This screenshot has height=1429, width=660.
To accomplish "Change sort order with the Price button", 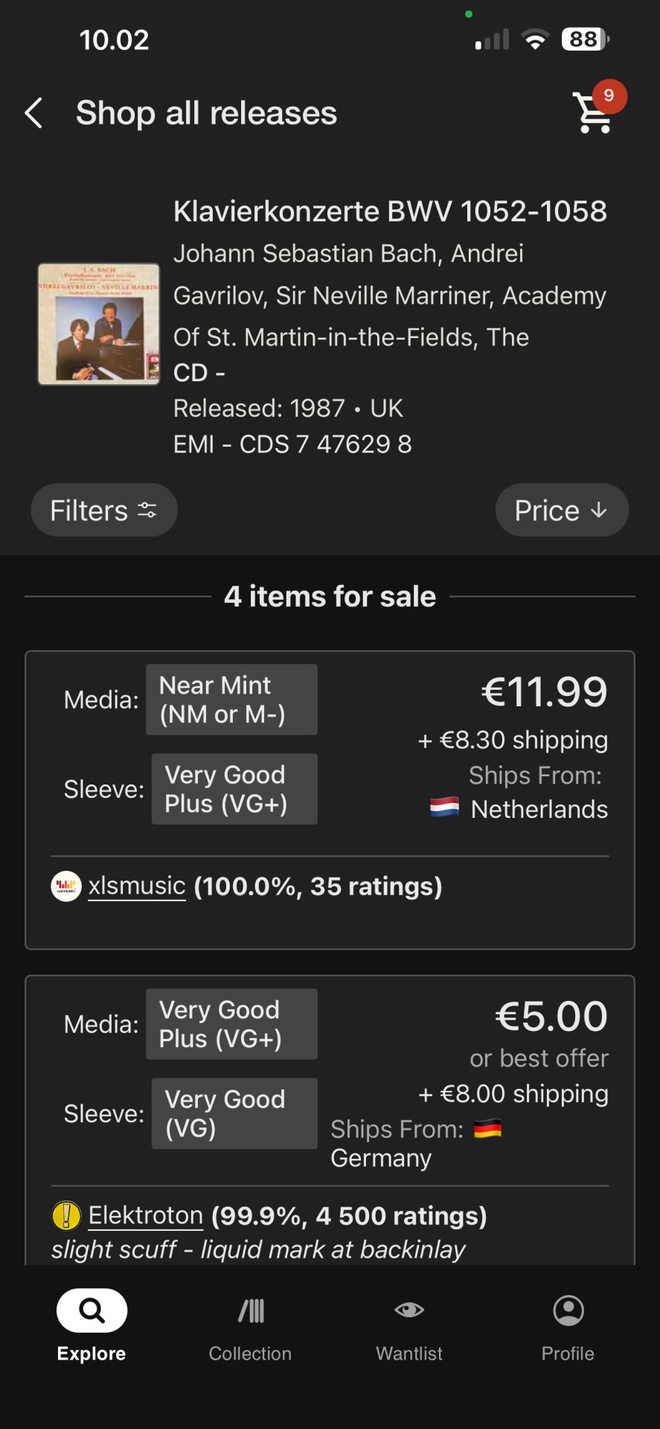I will tap(562, 511).
